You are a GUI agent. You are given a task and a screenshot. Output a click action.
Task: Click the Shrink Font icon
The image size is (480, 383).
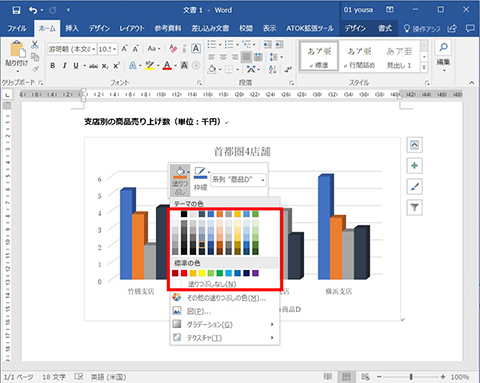(x=135, y=49)
